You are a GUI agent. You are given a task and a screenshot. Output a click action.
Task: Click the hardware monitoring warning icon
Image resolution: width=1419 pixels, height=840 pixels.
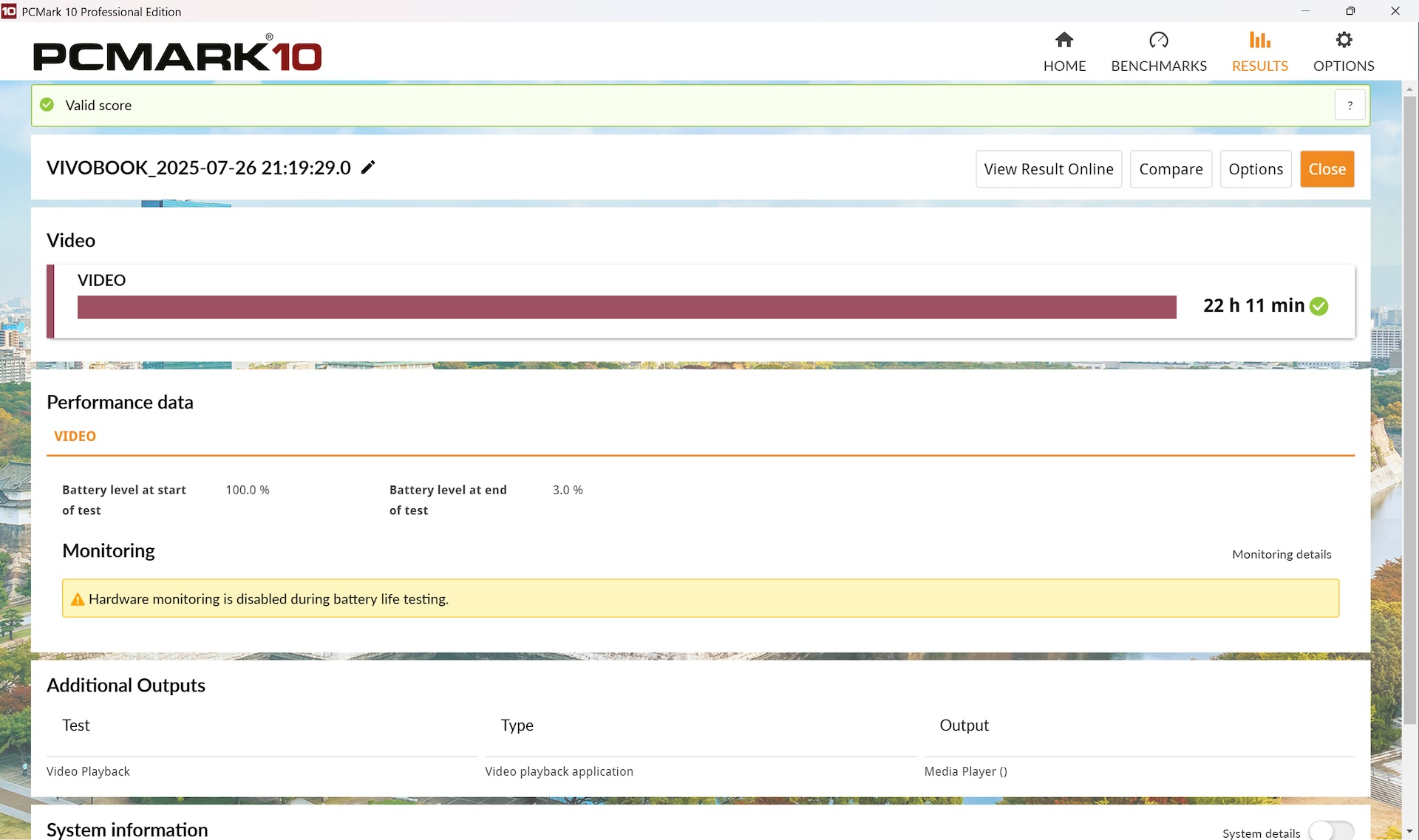(78, 599)
